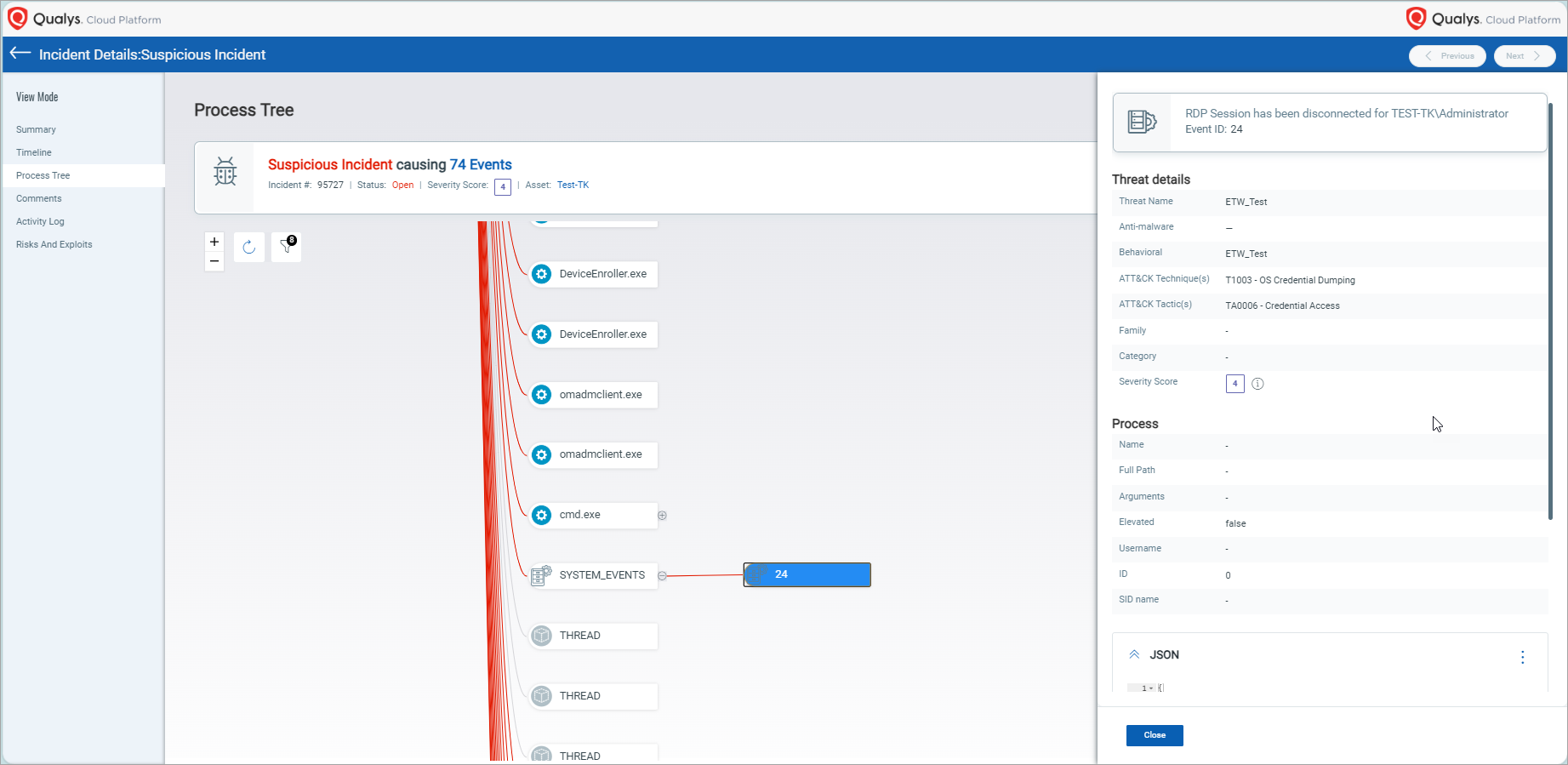Open the Test-TK asset link

[573, 186]
